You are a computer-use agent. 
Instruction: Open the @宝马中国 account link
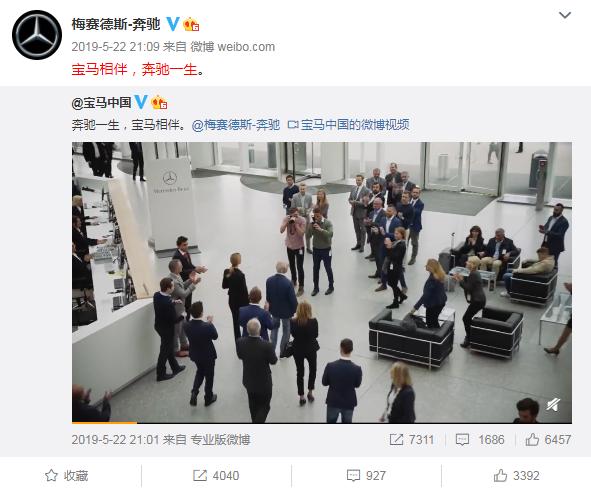101,102
